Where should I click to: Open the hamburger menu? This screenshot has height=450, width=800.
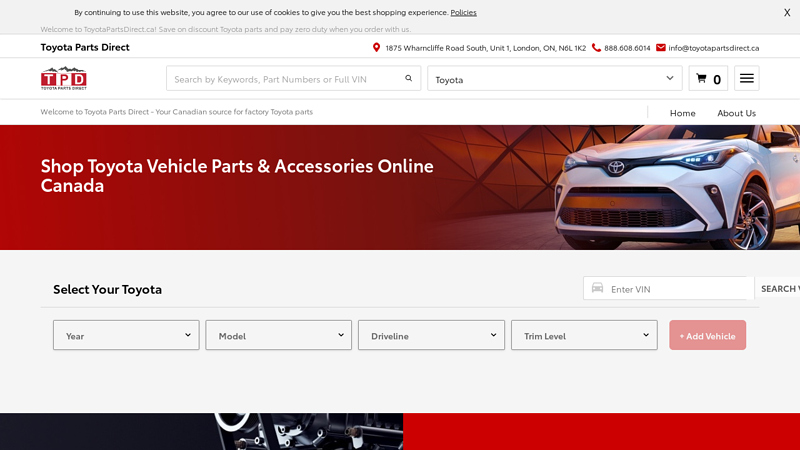tap(746, 78)
